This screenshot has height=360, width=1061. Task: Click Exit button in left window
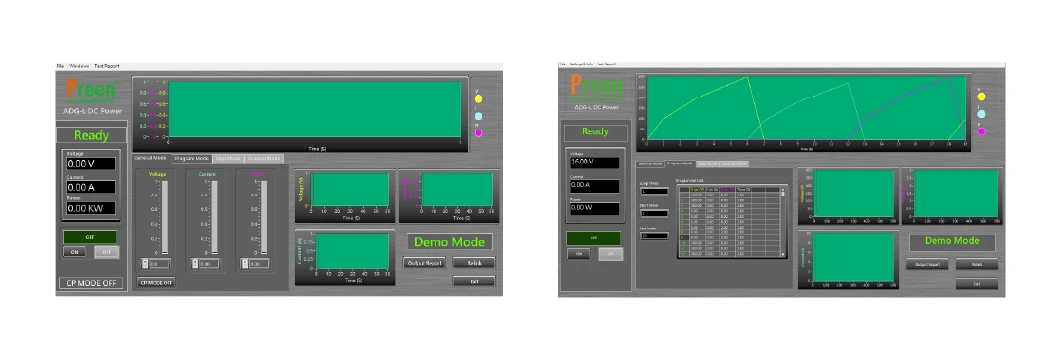click(x=474, y=281)
